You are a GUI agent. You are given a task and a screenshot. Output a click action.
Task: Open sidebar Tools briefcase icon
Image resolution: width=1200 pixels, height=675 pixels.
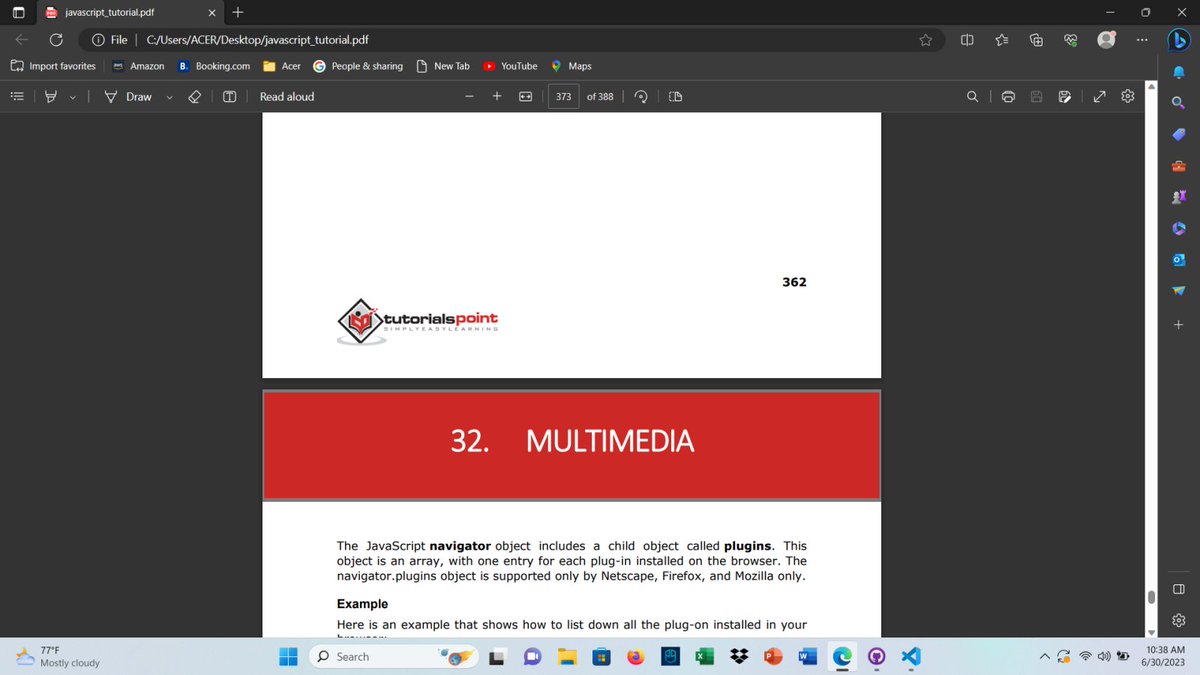click(1179, 166)
